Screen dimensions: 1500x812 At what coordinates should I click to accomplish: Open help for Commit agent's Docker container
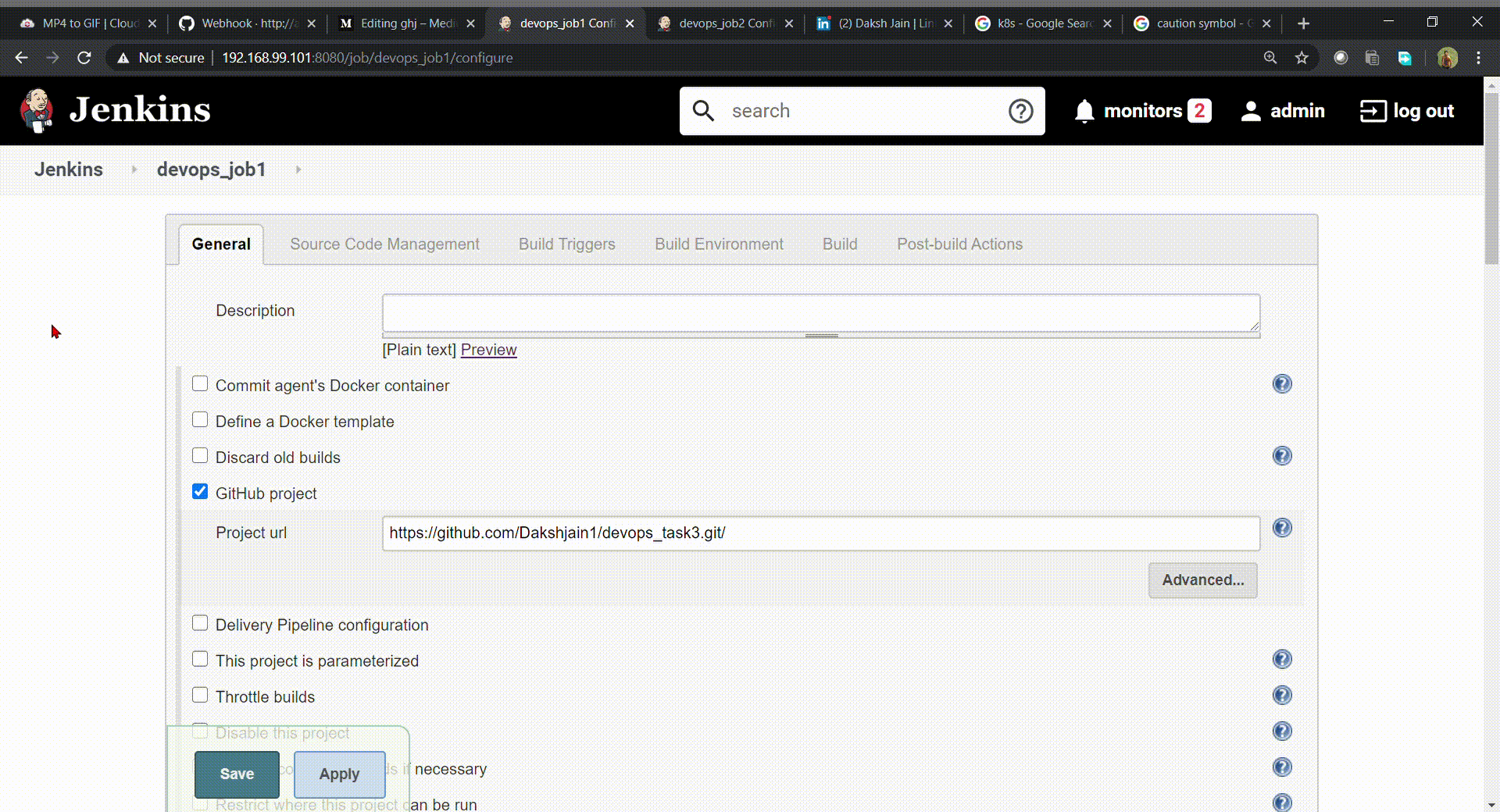1282,384
